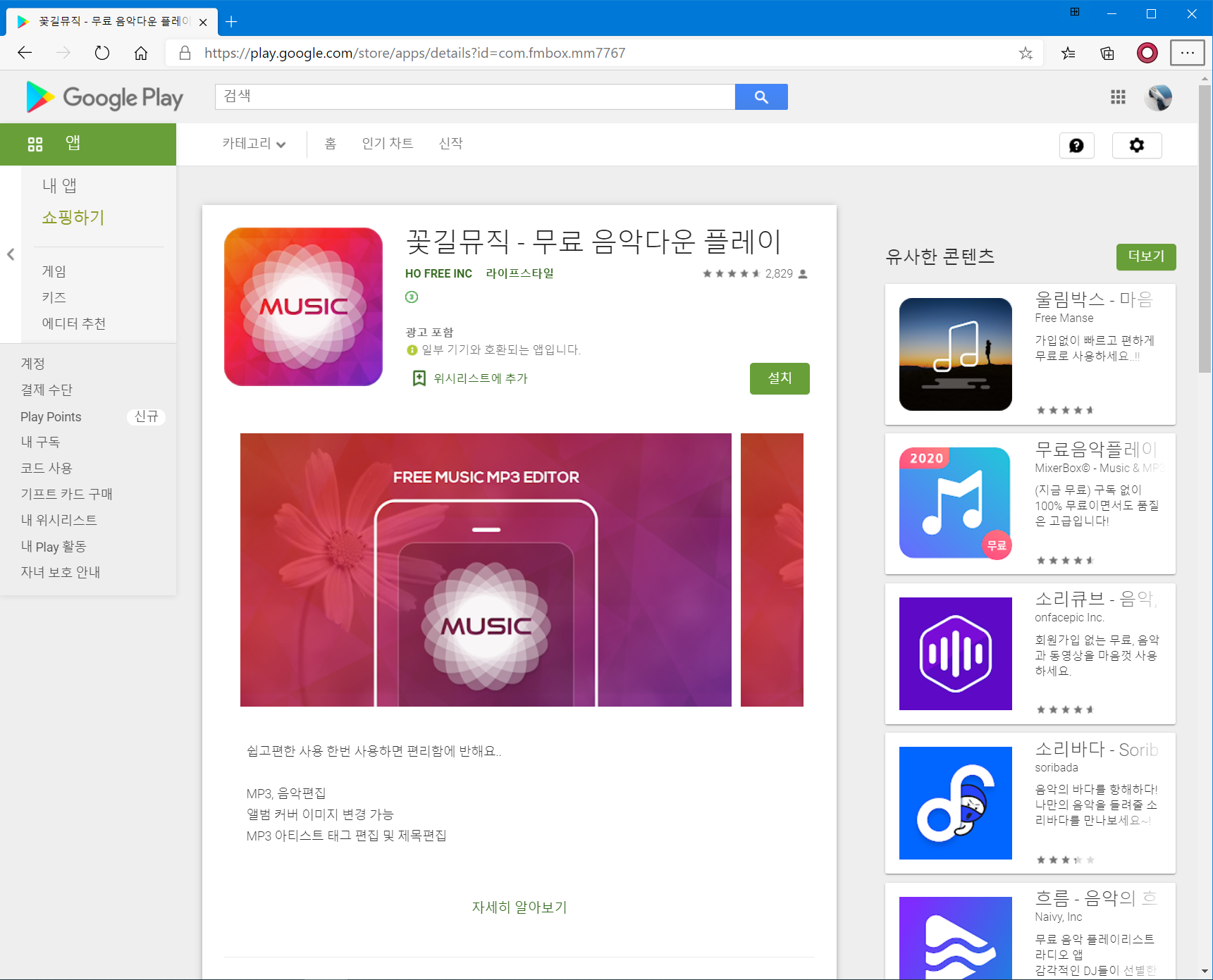Expand the 카테고리 dropdown

point(254,144)
